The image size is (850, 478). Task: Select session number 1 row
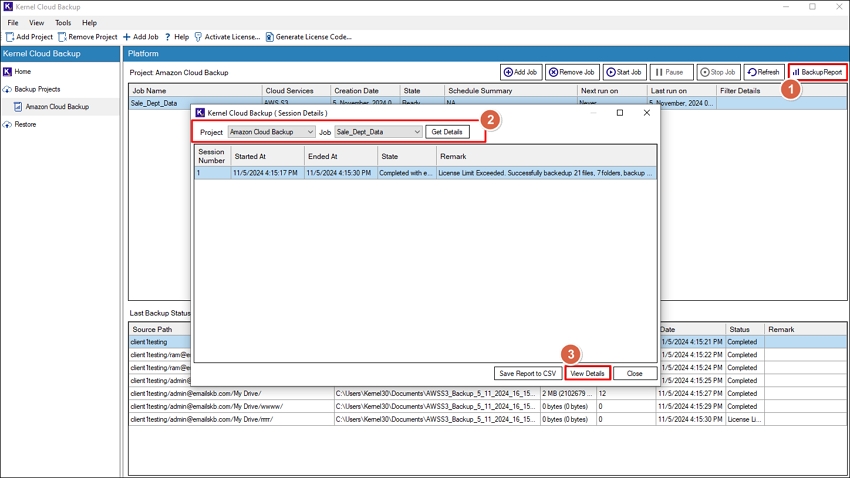[426, 173]
